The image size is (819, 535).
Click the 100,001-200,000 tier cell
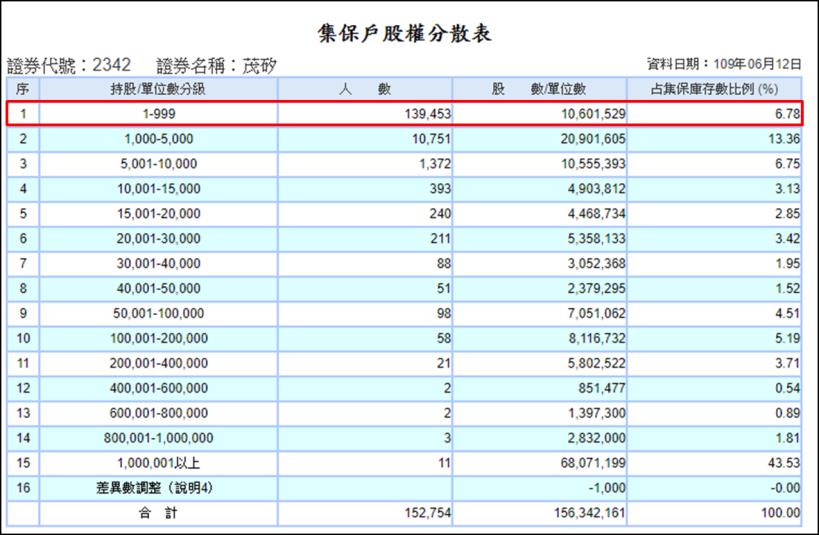157,338
